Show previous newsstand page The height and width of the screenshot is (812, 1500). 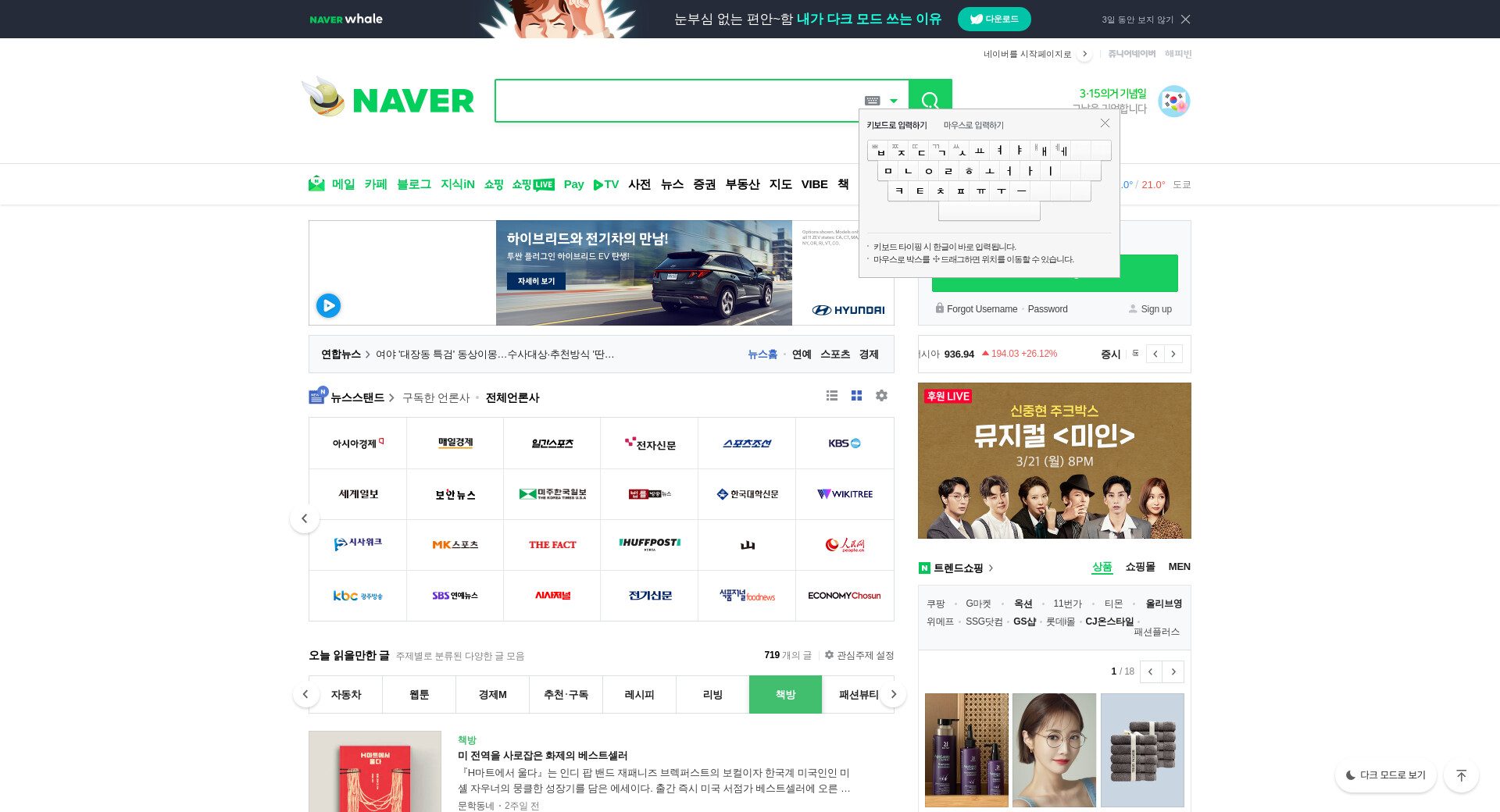click(305, 518)
